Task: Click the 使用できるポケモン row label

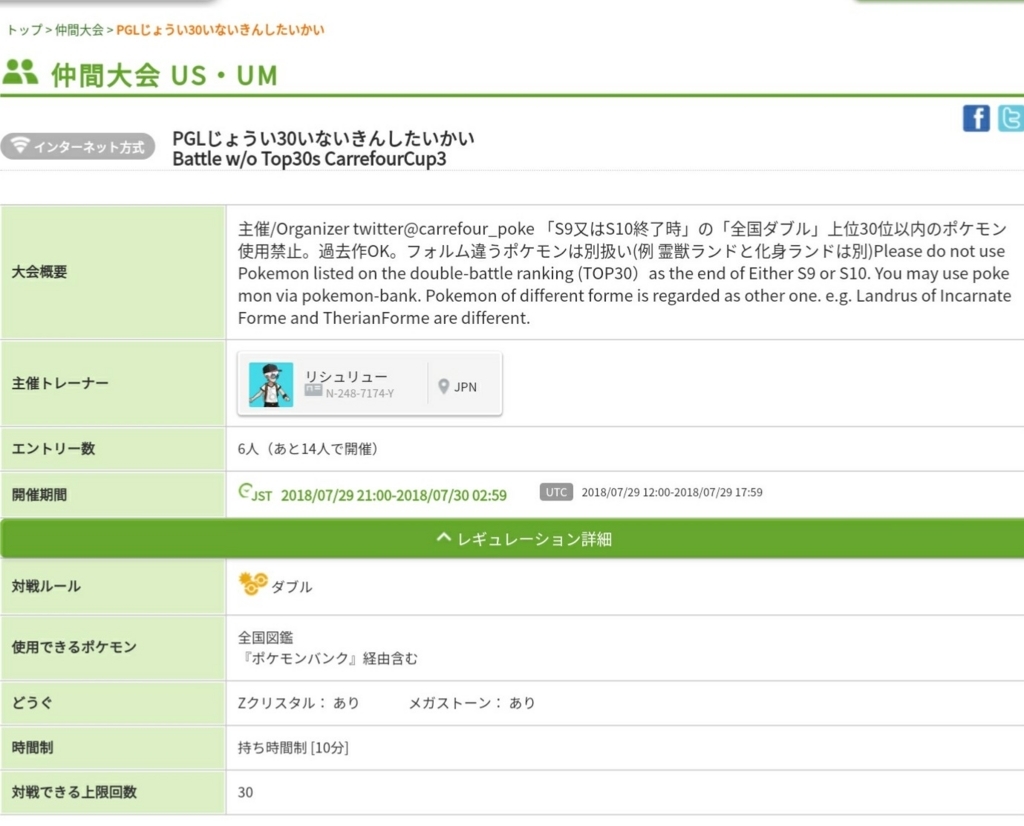Action: coord(74,647)
